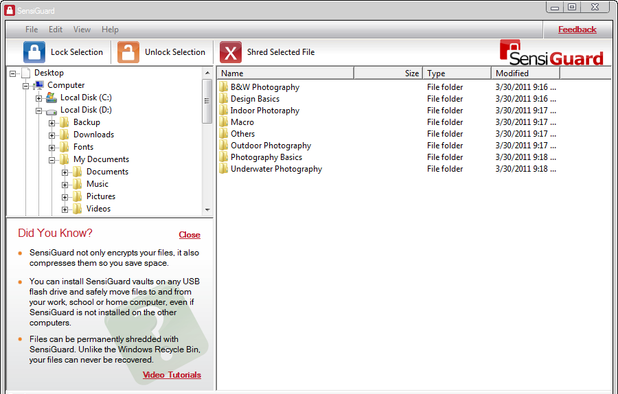
Task: Click the Backup folder icon in tree
Action: pyautogui.click(x=64, y=122)
